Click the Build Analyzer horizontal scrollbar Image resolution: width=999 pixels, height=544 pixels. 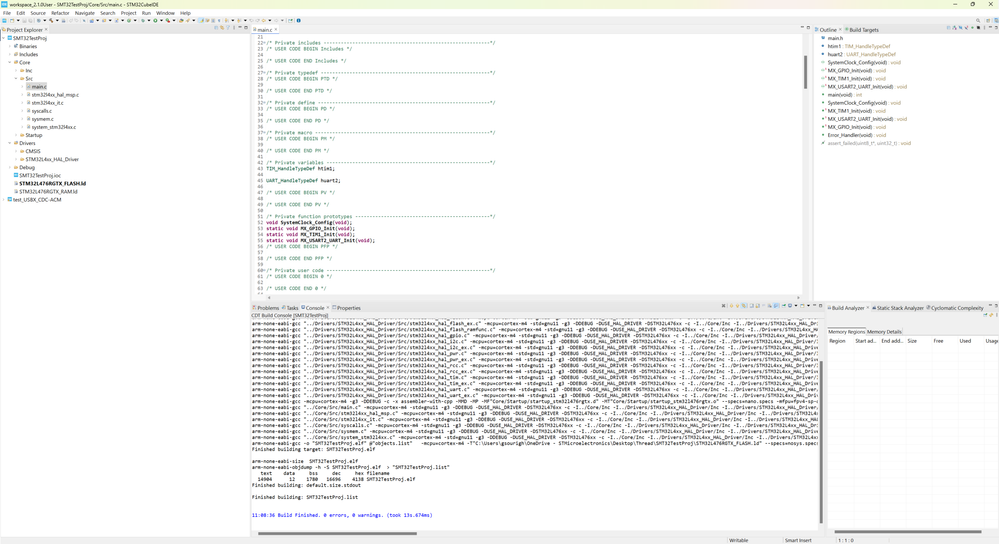[908, 532]
